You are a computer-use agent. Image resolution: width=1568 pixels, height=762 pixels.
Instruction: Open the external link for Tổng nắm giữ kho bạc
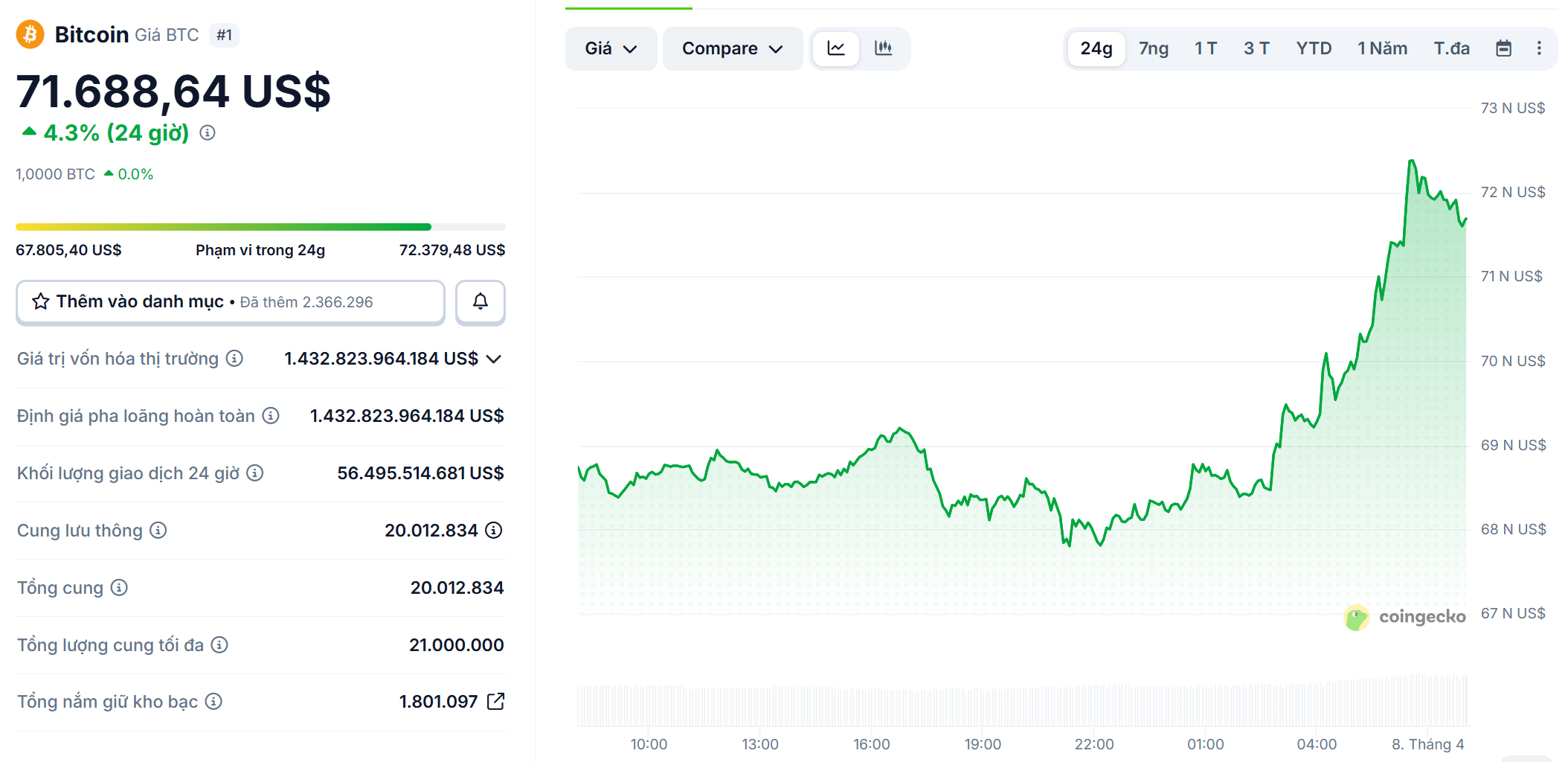[494, 700]
